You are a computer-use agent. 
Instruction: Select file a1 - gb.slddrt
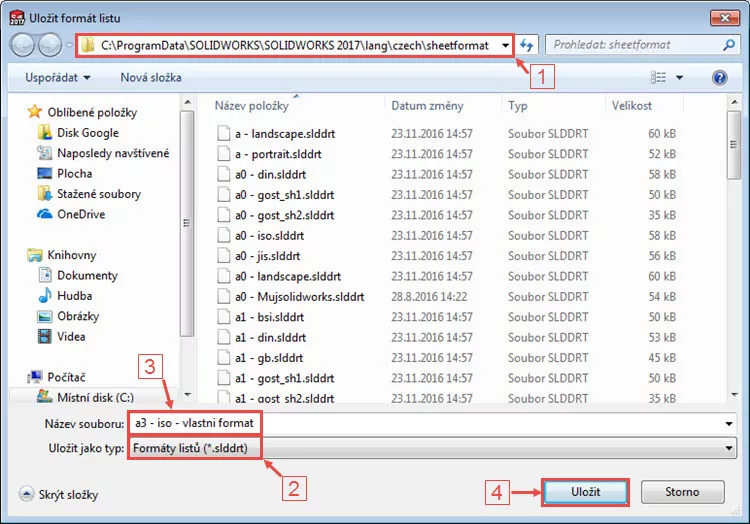(269, 358)
